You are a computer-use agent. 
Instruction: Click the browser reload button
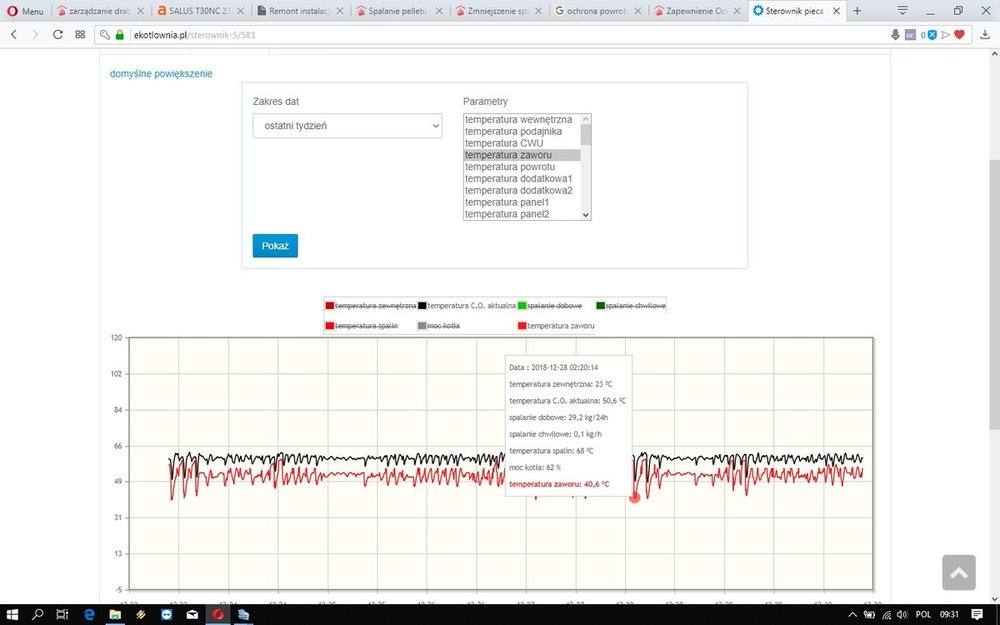point(58,34)
